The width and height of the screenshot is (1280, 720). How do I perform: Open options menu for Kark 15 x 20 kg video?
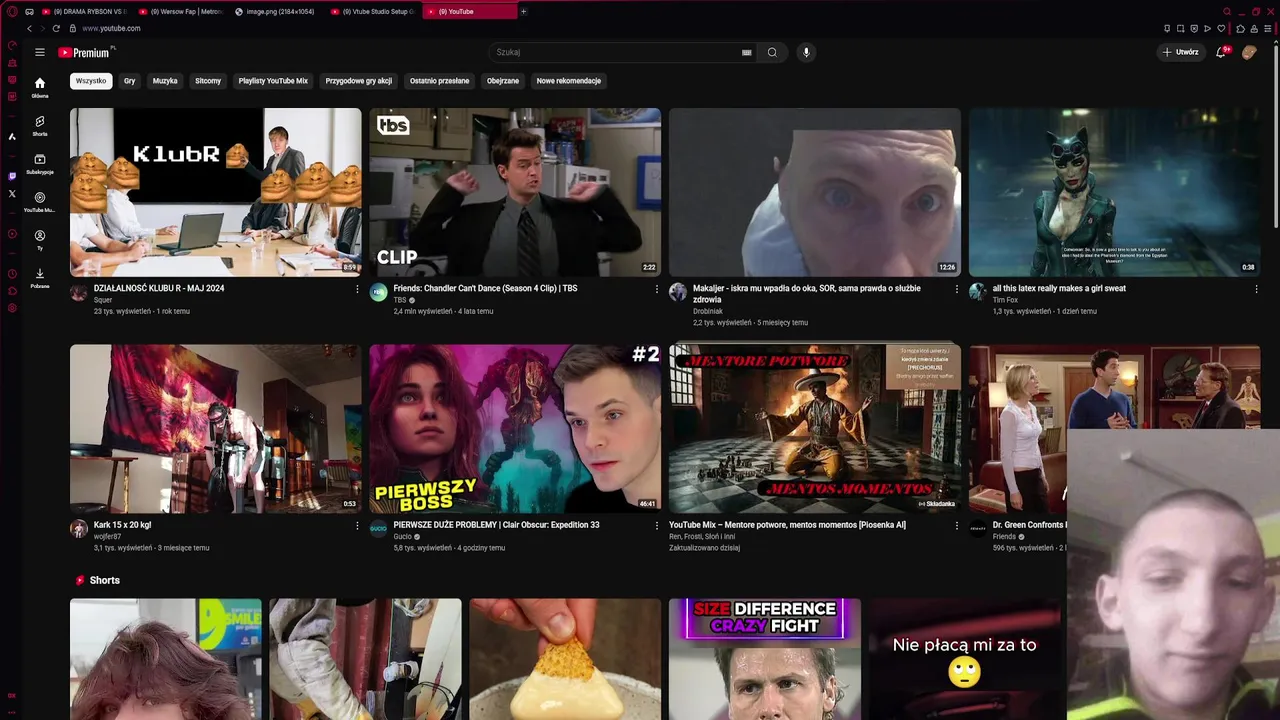[x=357, y=525]
